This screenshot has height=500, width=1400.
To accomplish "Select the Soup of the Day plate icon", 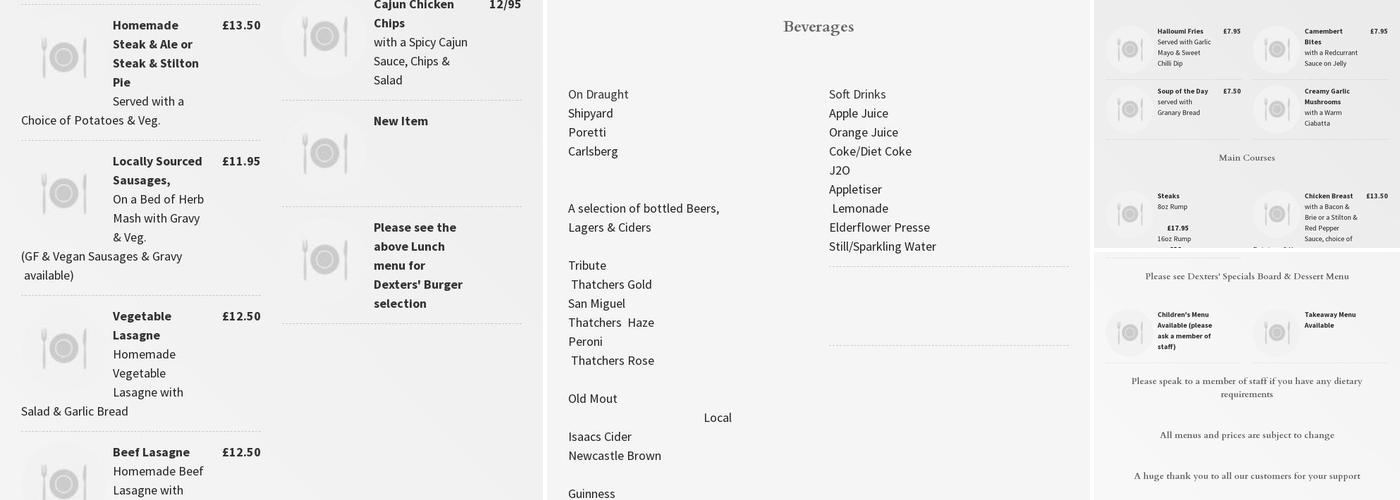I will click(1129, 108).
